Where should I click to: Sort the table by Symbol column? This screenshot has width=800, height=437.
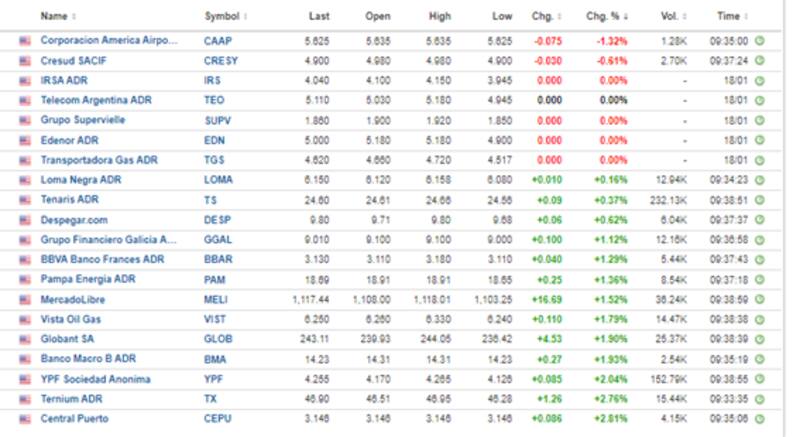[224, 16]
